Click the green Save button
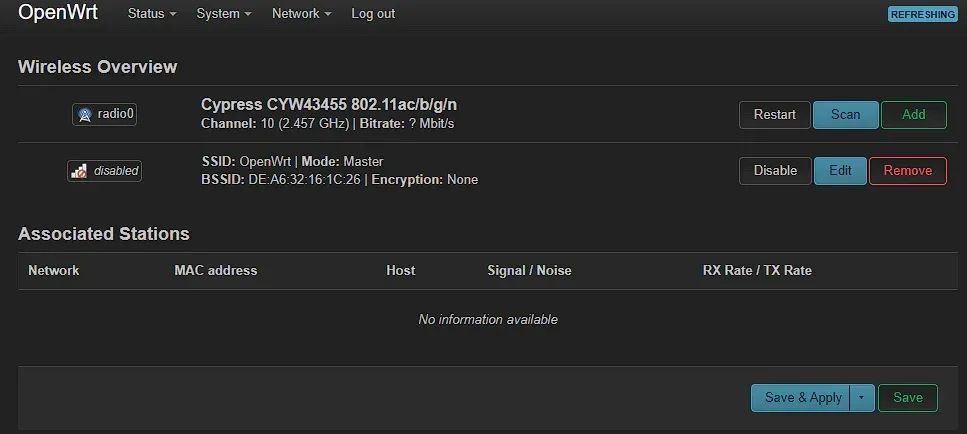Screen dimensions: 967x434 pos(907,398)
